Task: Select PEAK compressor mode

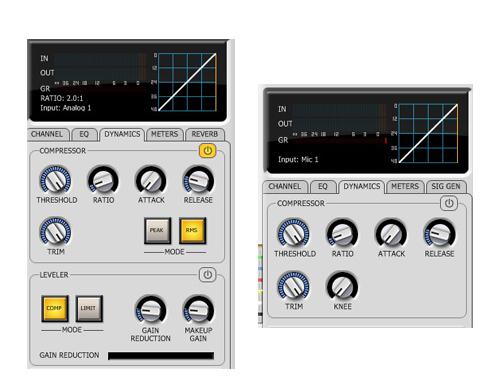Action: click(x=157, y=231)
